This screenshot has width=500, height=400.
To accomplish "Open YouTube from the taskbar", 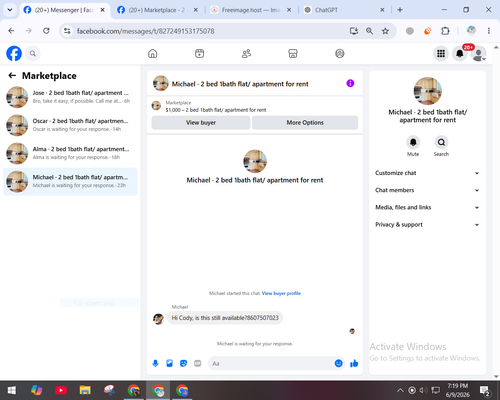I will point(61,390).
